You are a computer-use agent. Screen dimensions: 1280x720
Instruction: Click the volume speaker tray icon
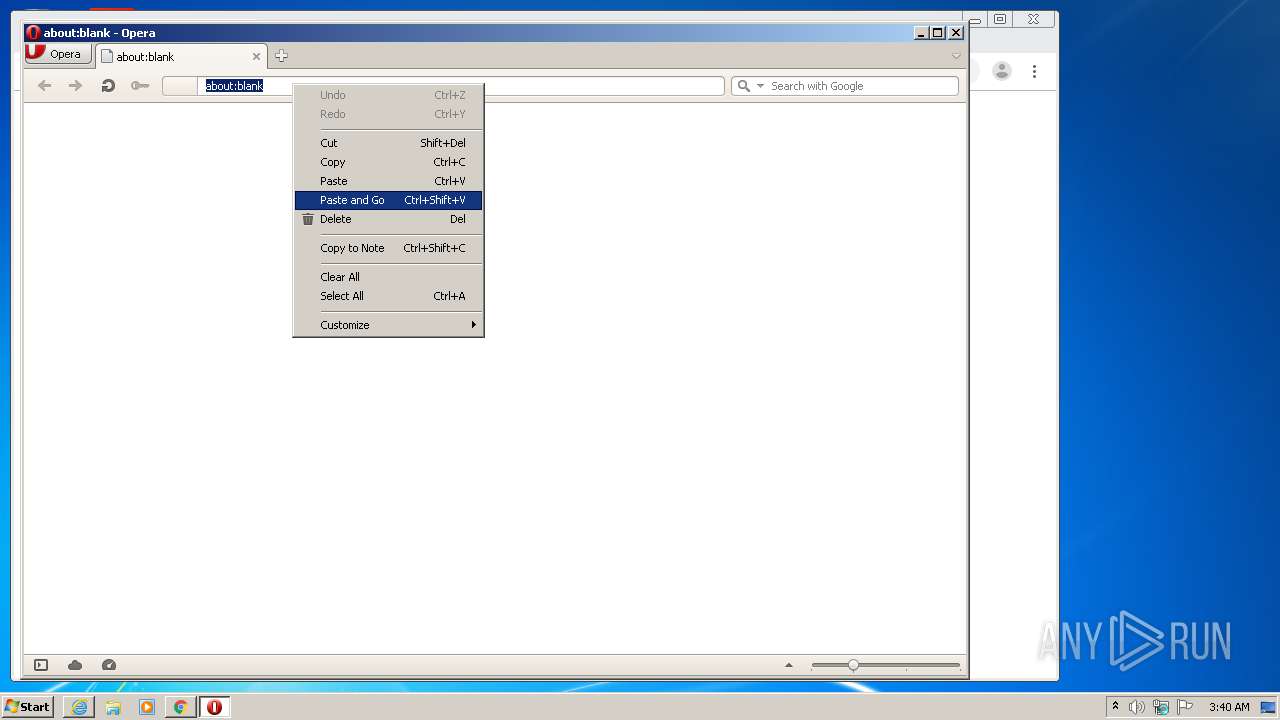point(1137,707)
